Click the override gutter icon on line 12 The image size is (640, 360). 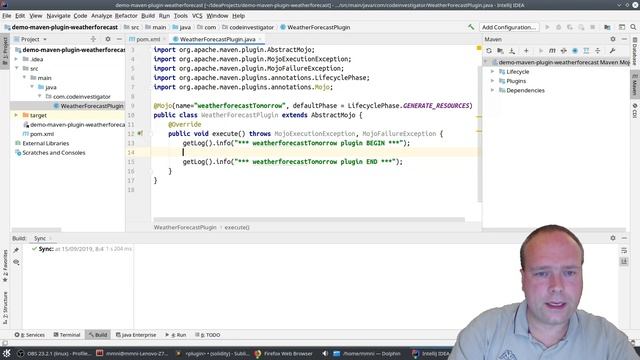[140, 133]
